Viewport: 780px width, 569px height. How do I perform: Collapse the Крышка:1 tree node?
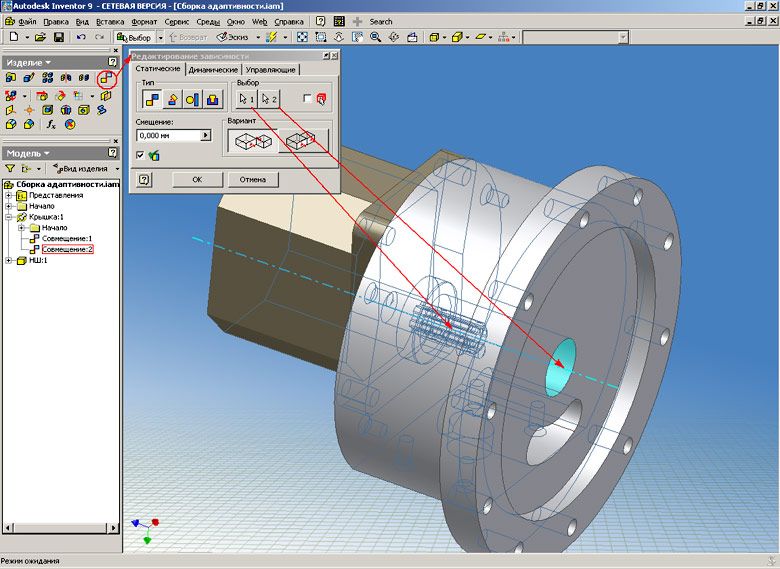pos(10,216)
